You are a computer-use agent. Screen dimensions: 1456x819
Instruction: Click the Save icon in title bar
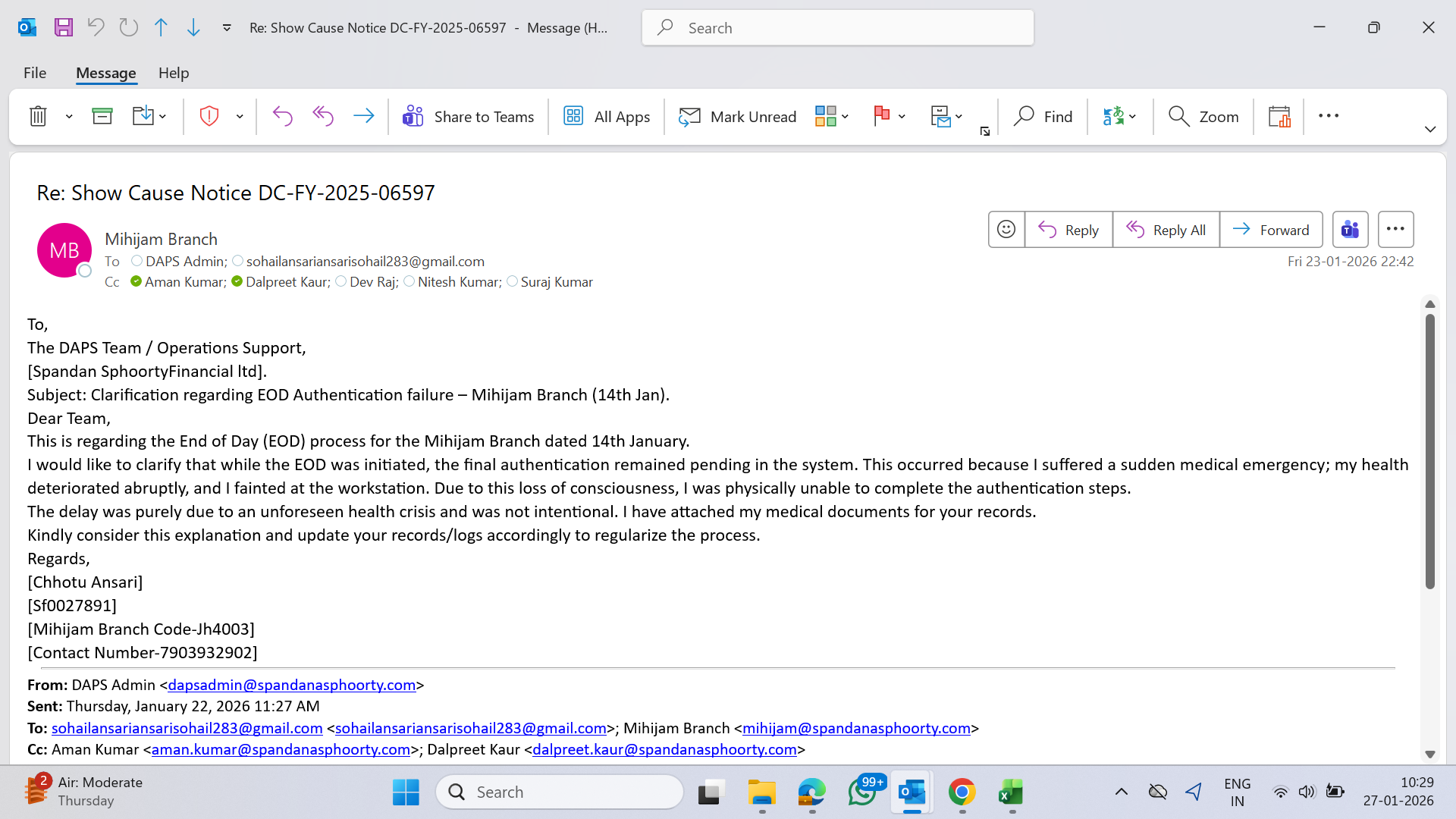click(64, 27)
